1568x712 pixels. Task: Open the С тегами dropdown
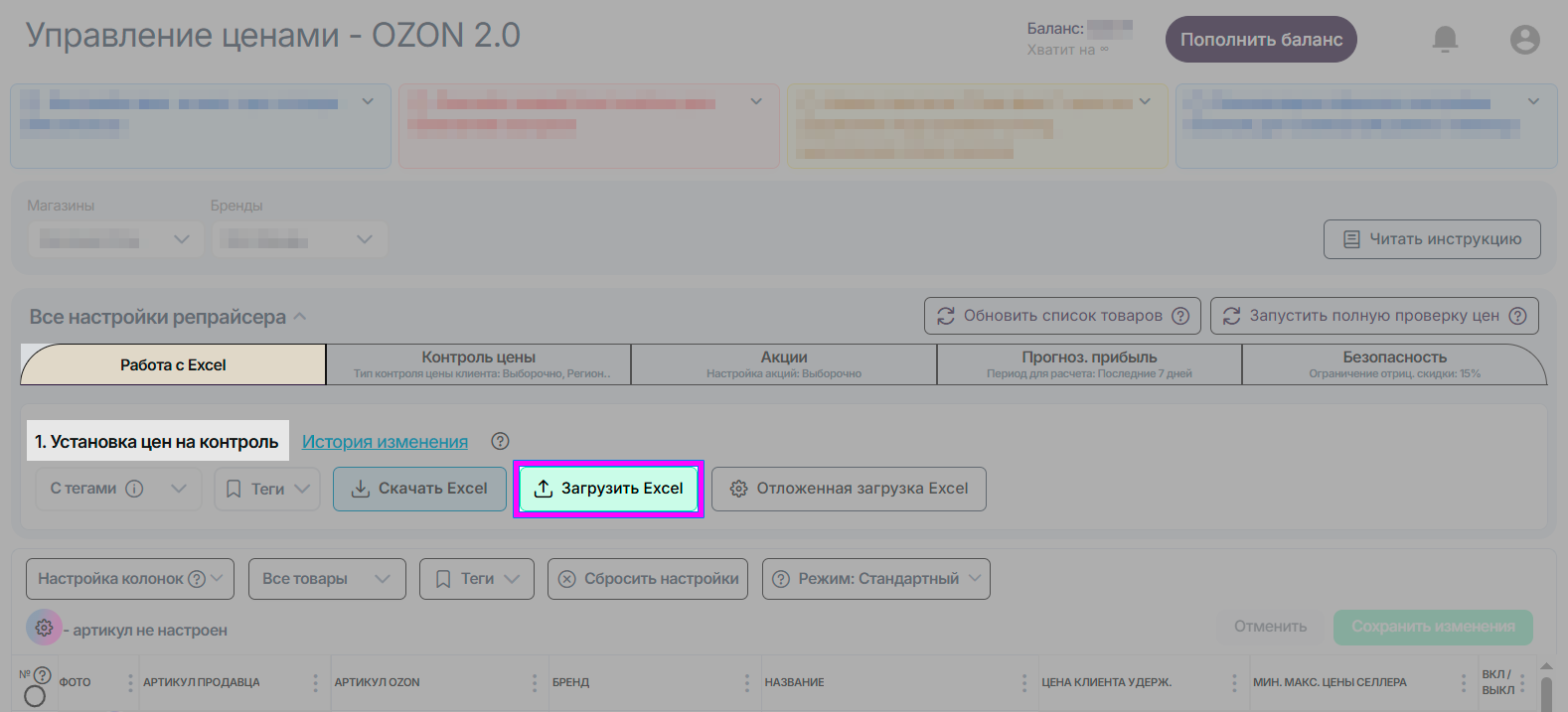click(x=118, y=489)
